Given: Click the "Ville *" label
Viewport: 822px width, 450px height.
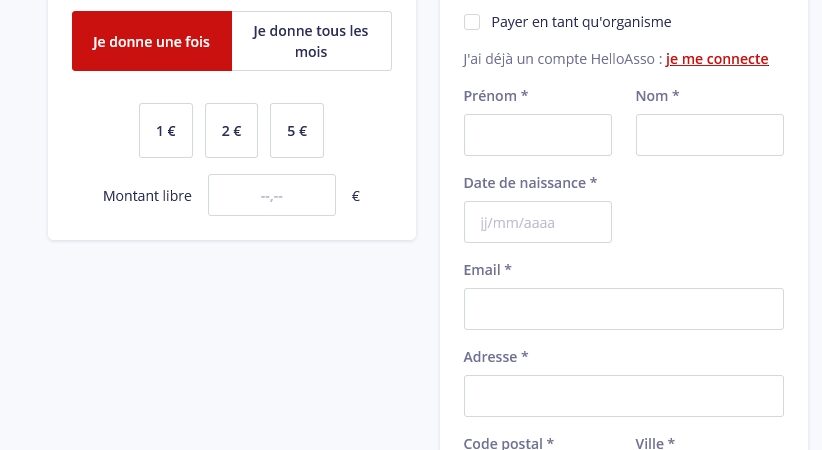Looking at the screenshot, I should pos(655,443).
